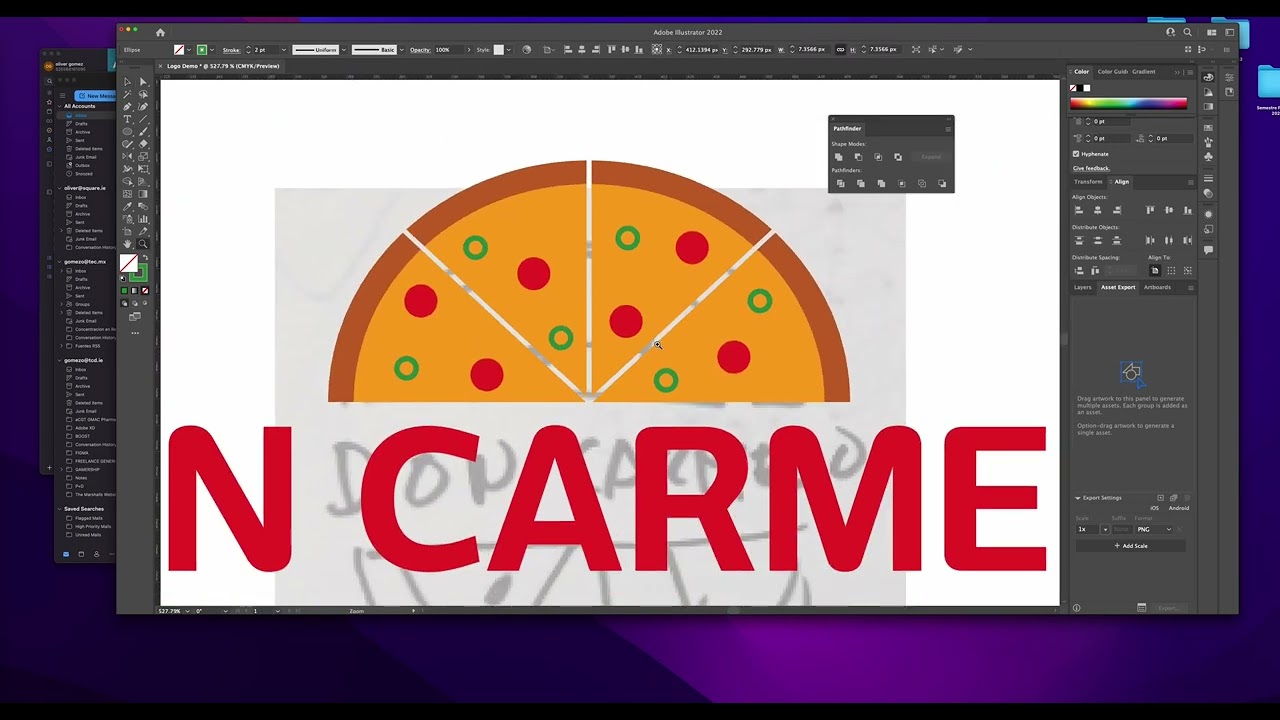The width and height of the screenshot is (1280, 720).
Task: Open the Style dropdown in control bar
Action: coord(509,49)
